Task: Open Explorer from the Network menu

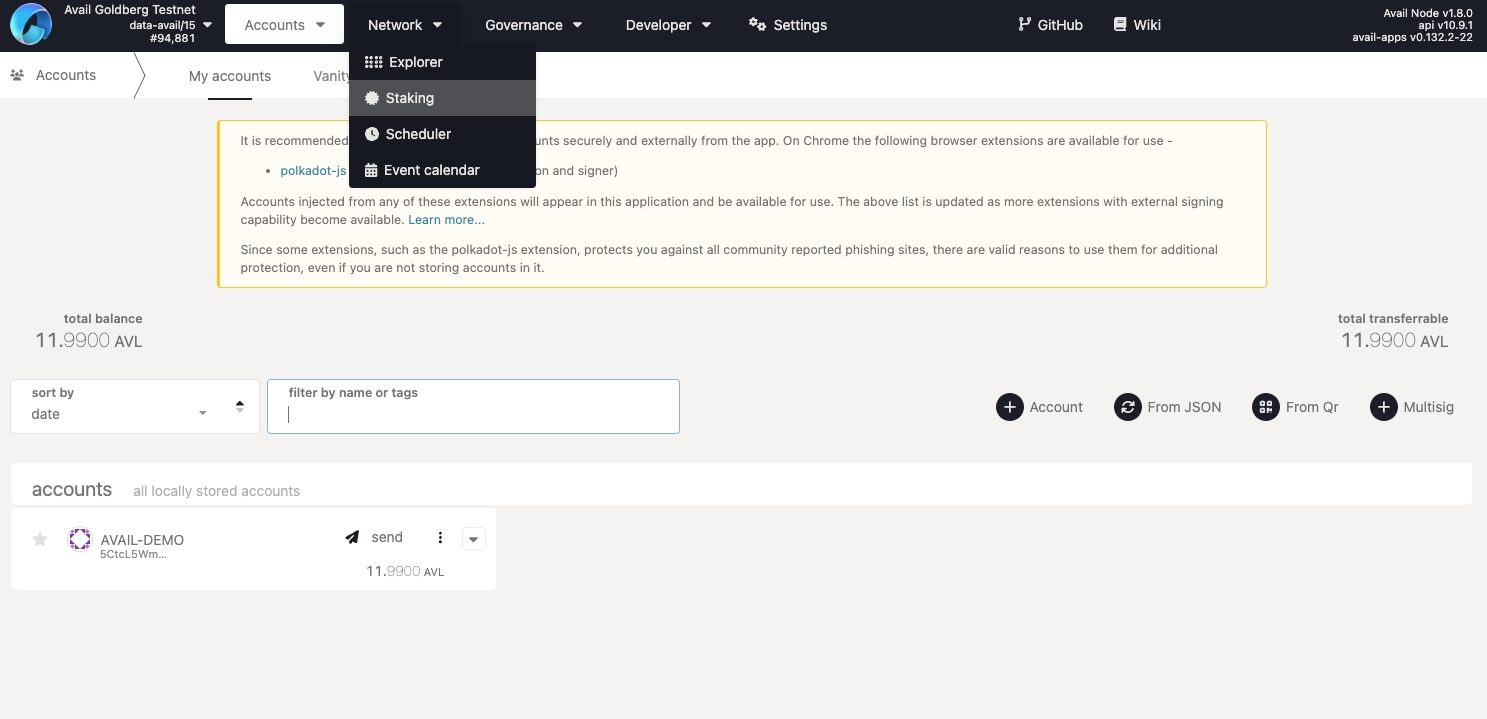Action: click(x=415, y=62)
